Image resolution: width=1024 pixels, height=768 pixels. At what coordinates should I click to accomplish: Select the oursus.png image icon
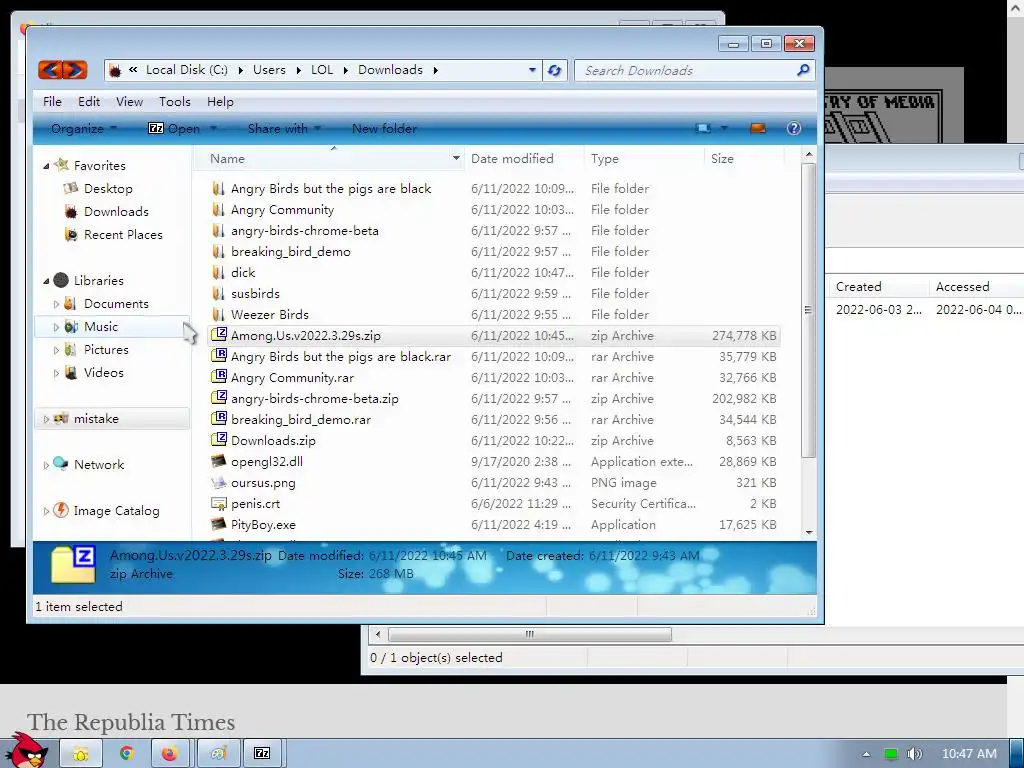click(219, 483)
